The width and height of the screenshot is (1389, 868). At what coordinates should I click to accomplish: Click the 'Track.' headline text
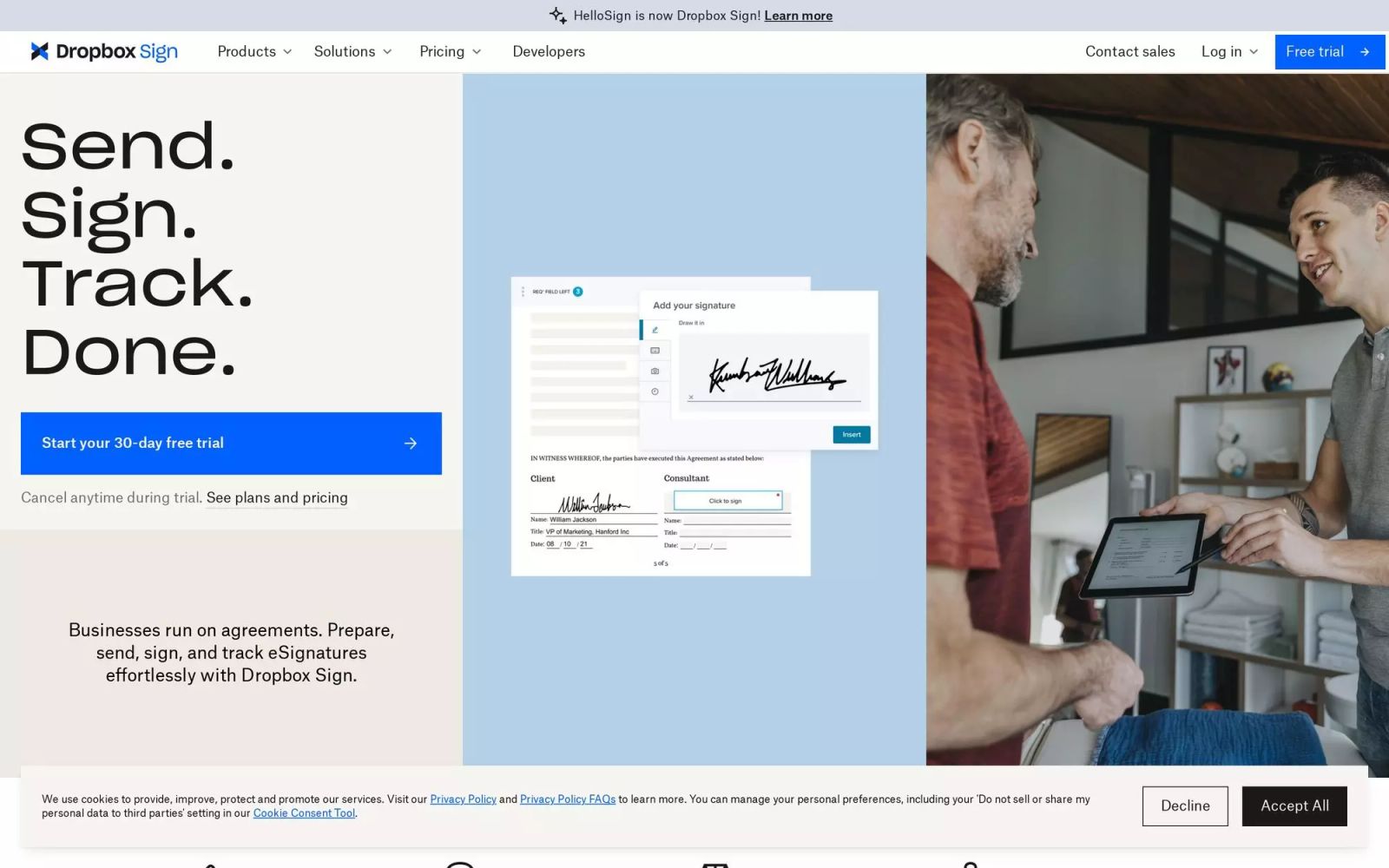pyautogui.click(x=137, y=283)
